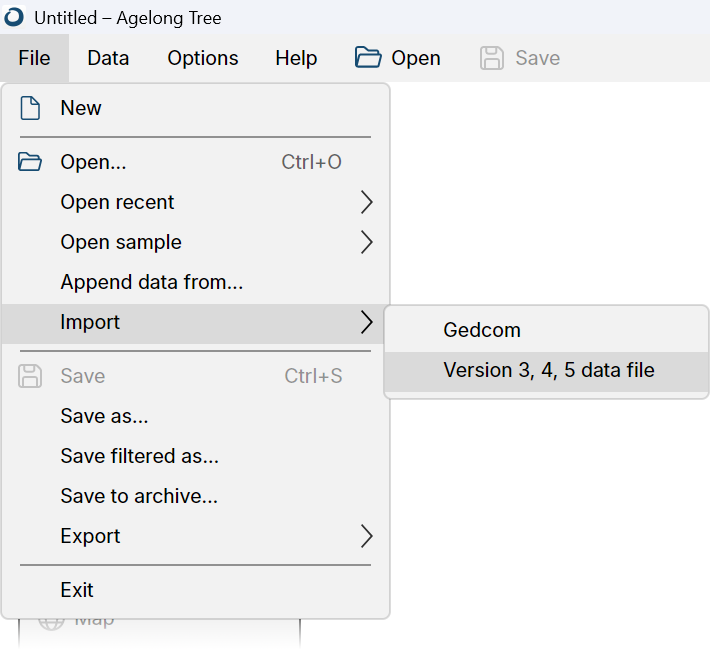Open the Data menu
This screenshot has width=710, height=650.
108,58
